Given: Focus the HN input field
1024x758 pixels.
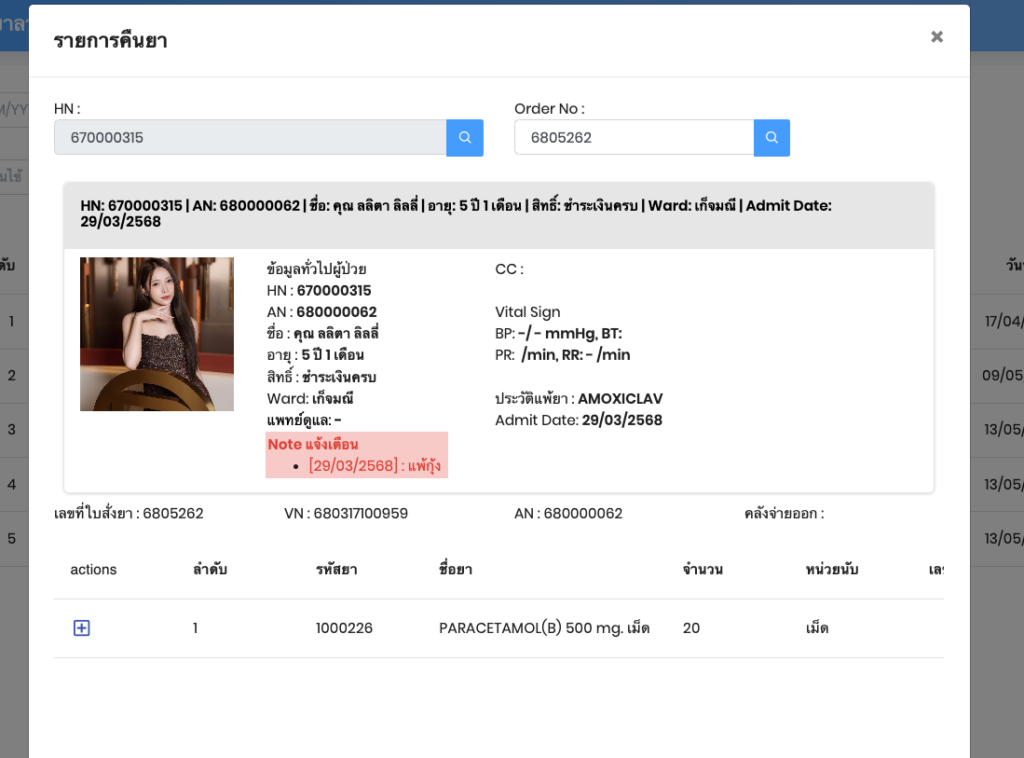Looking at the screenshot, I should coord(250,138).
